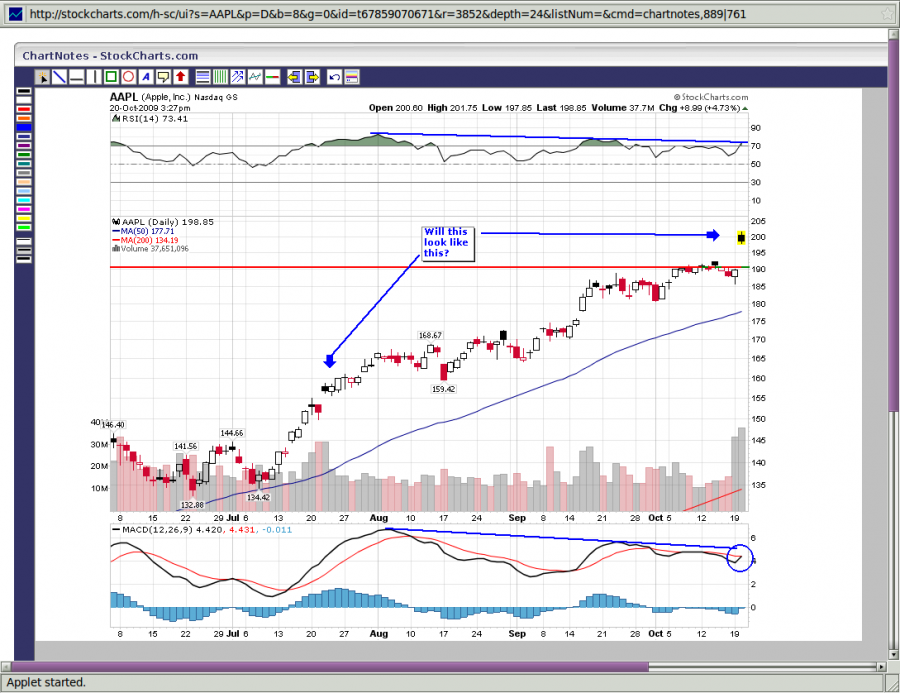
Task: Pick the gray color swatch
Action: coord(24,173)
